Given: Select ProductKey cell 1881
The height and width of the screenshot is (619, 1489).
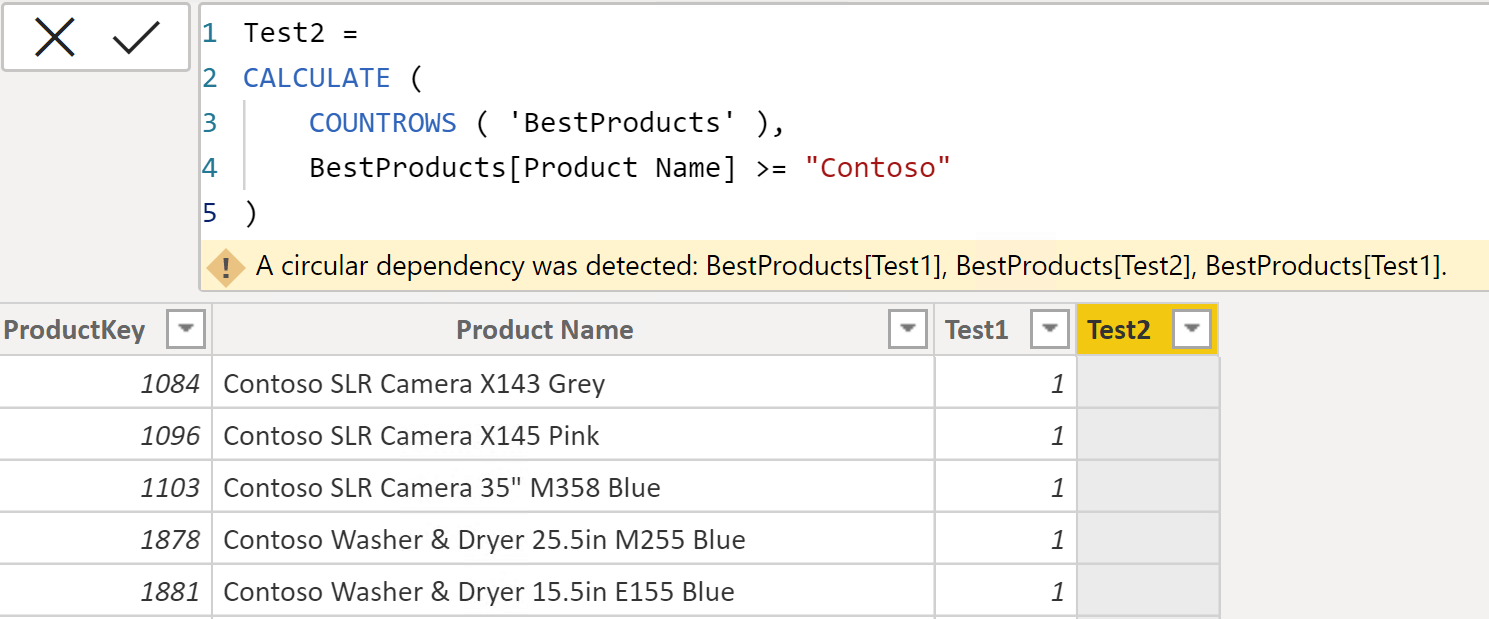Looking at the screenshot, I should 106,591.
